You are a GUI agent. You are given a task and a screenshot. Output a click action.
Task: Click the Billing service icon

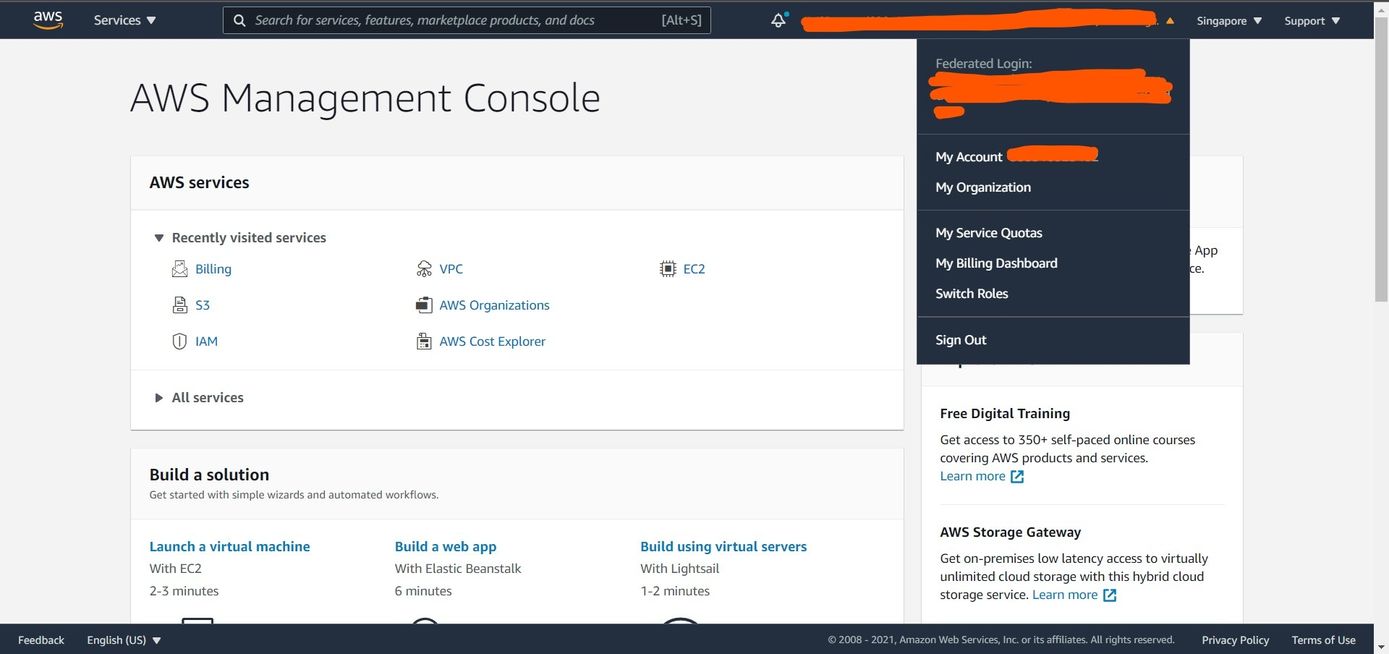click(180, 269)
